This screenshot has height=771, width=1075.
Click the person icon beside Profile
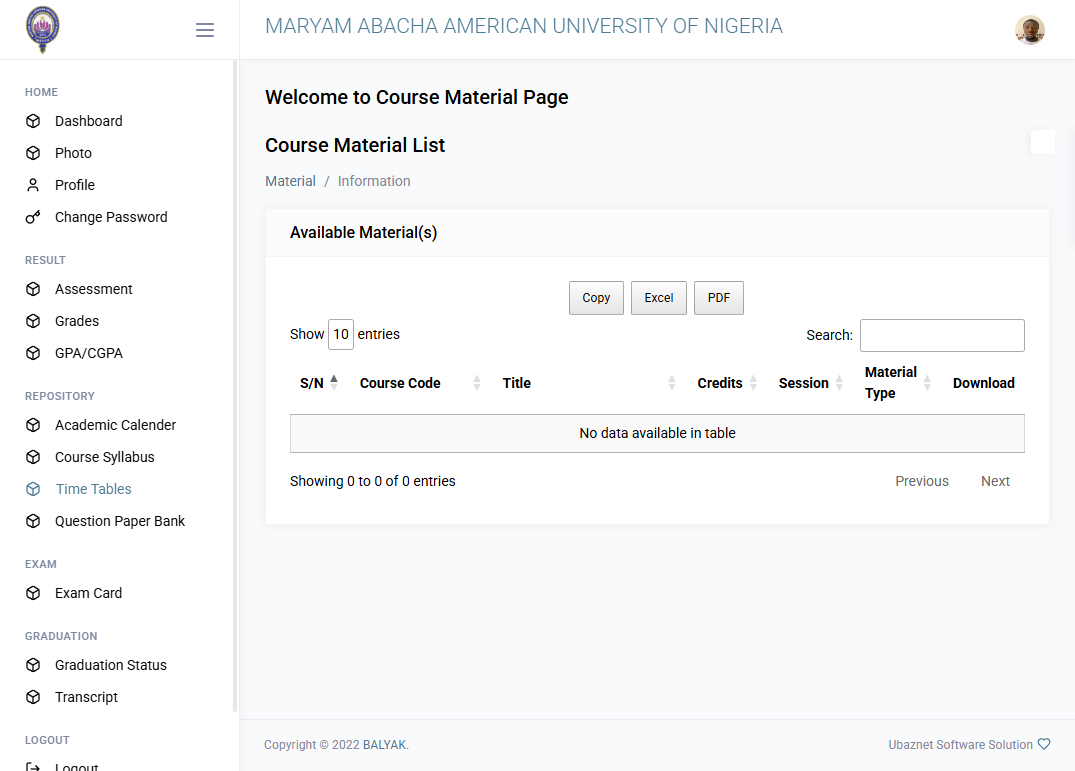tap(33, 185)
